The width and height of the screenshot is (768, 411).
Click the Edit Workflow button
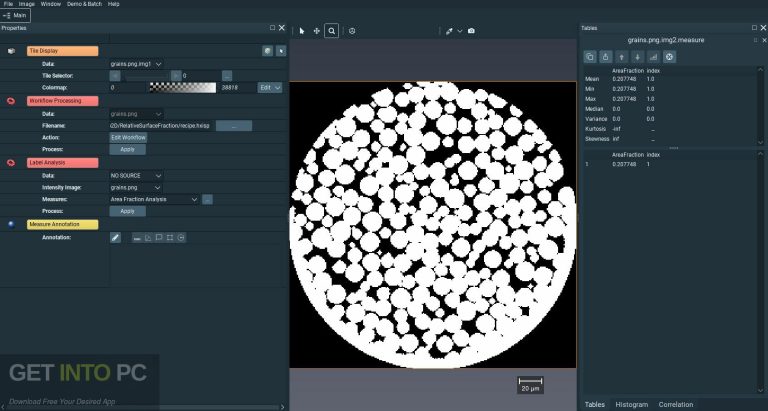(128, 137)
